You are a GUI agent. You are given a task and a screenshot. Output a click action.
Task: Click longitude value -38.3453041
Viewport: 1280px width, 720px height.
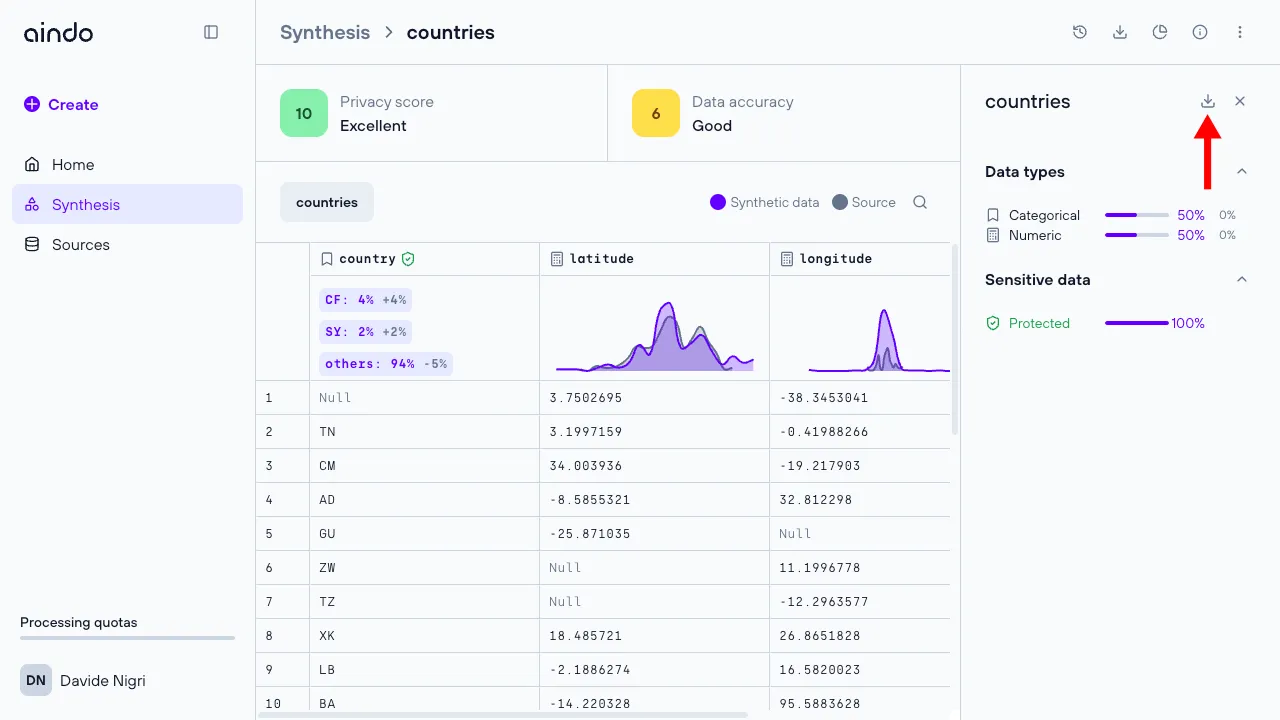[824, 398]
